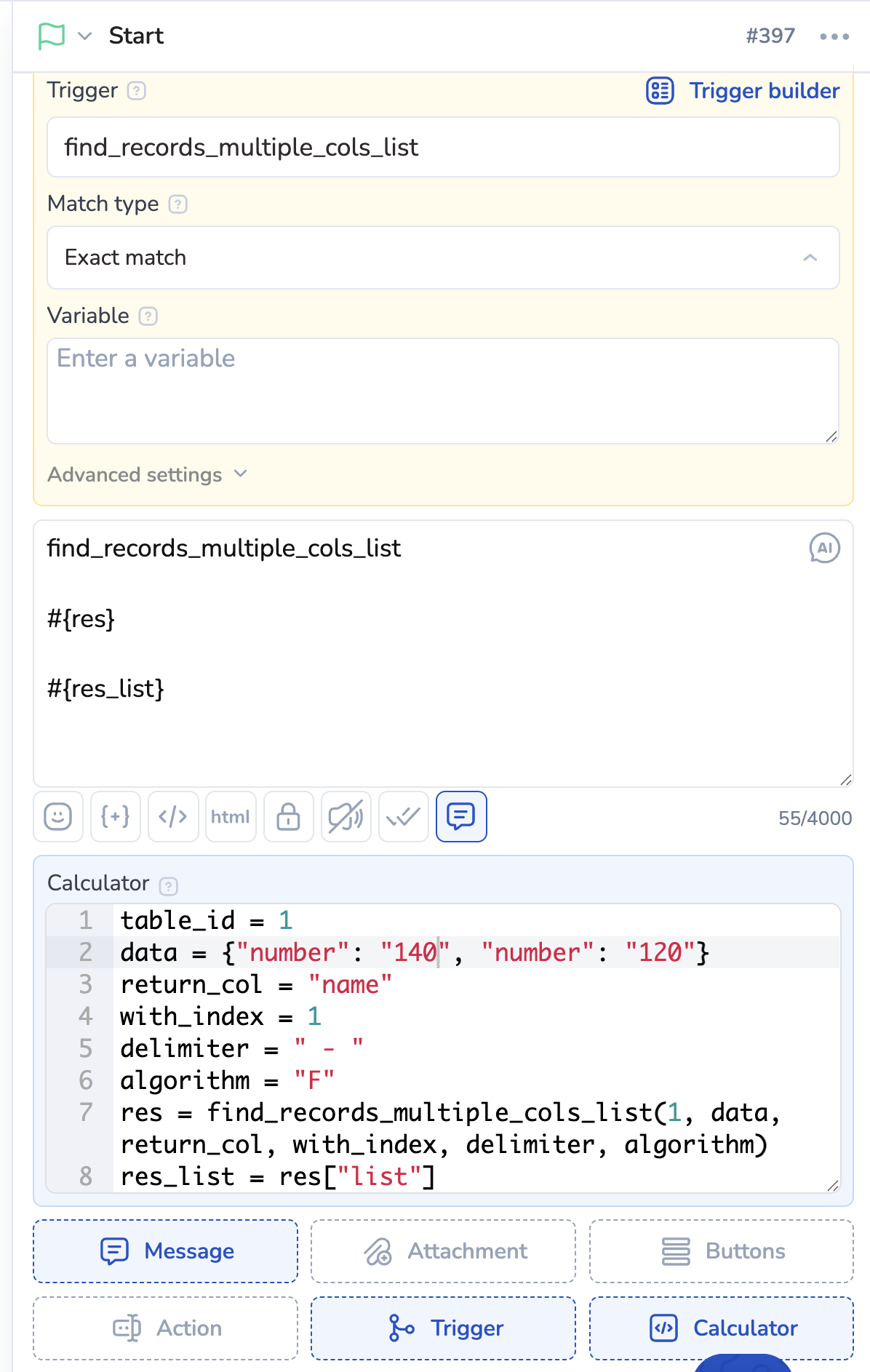
Task: Toggle the double checkmark icon
Action: pyautogui.click(x=404, y=817)
